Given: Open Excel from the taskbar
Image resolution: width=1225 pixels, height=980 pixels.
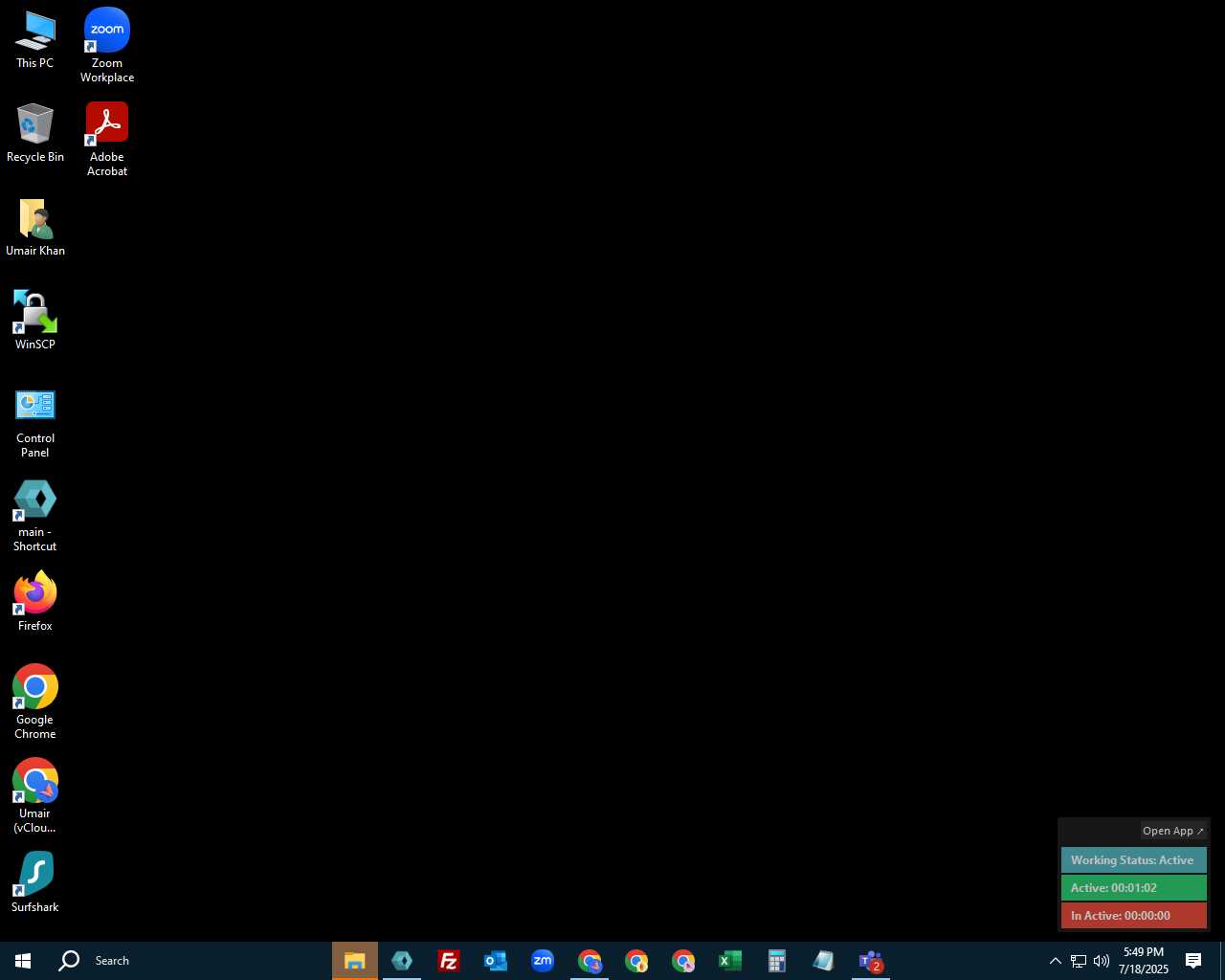Looking at the screenshot, I should pyautogui.click(x=729, y=961).
